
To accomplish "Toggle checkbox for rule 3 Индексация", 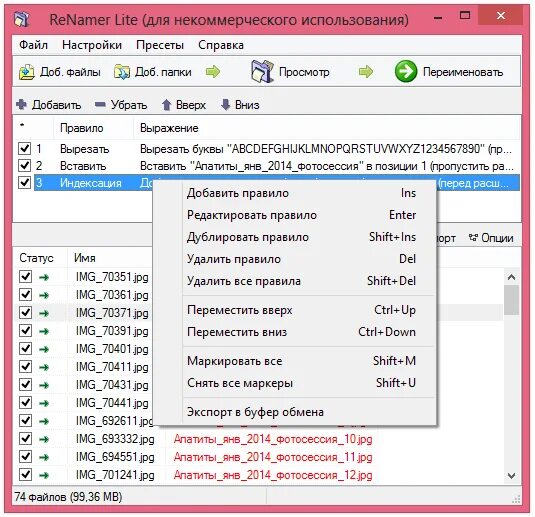I will click(x=25, y=183).
